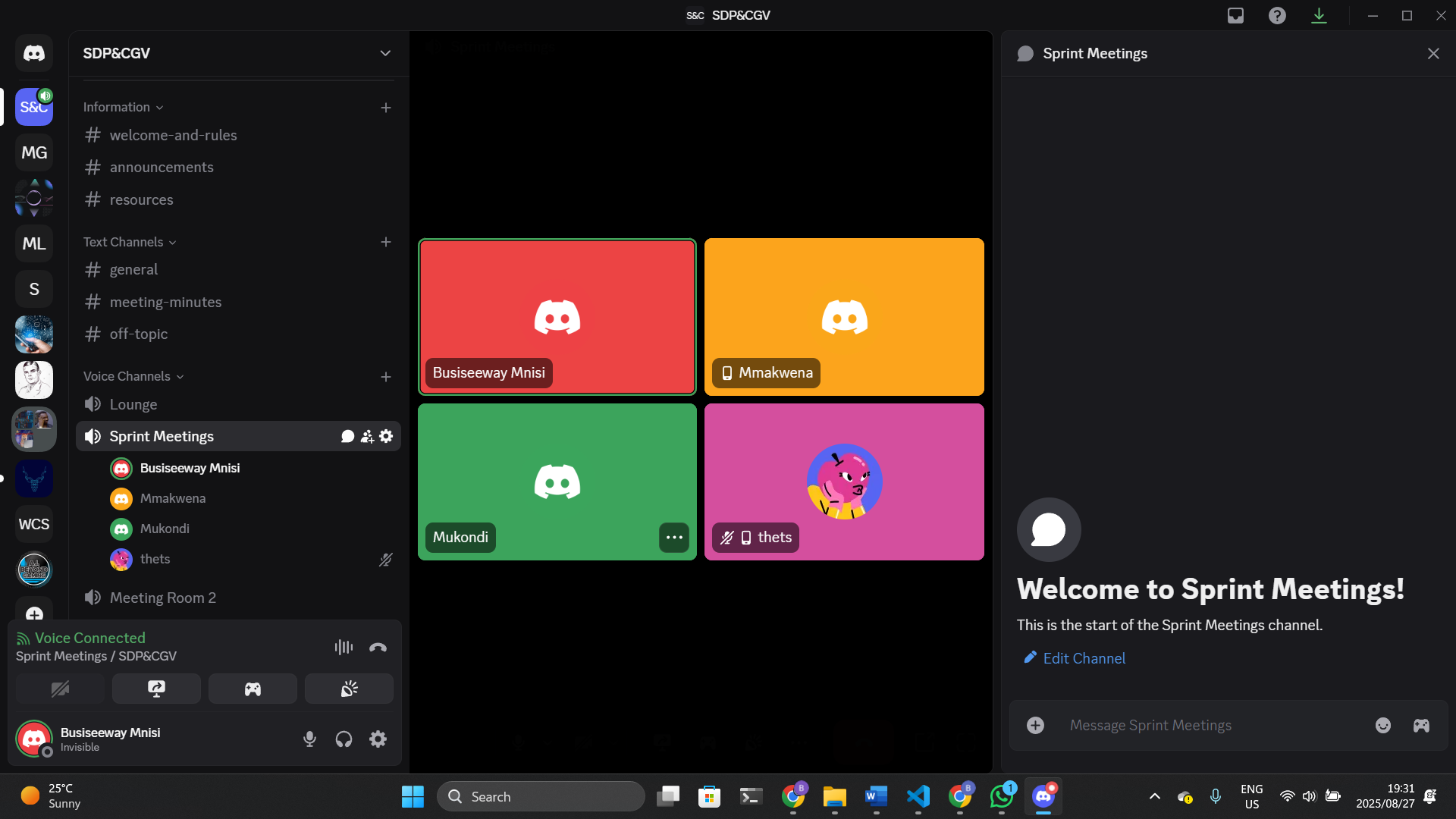Click the Edit Channel link

coord(1075,658)
